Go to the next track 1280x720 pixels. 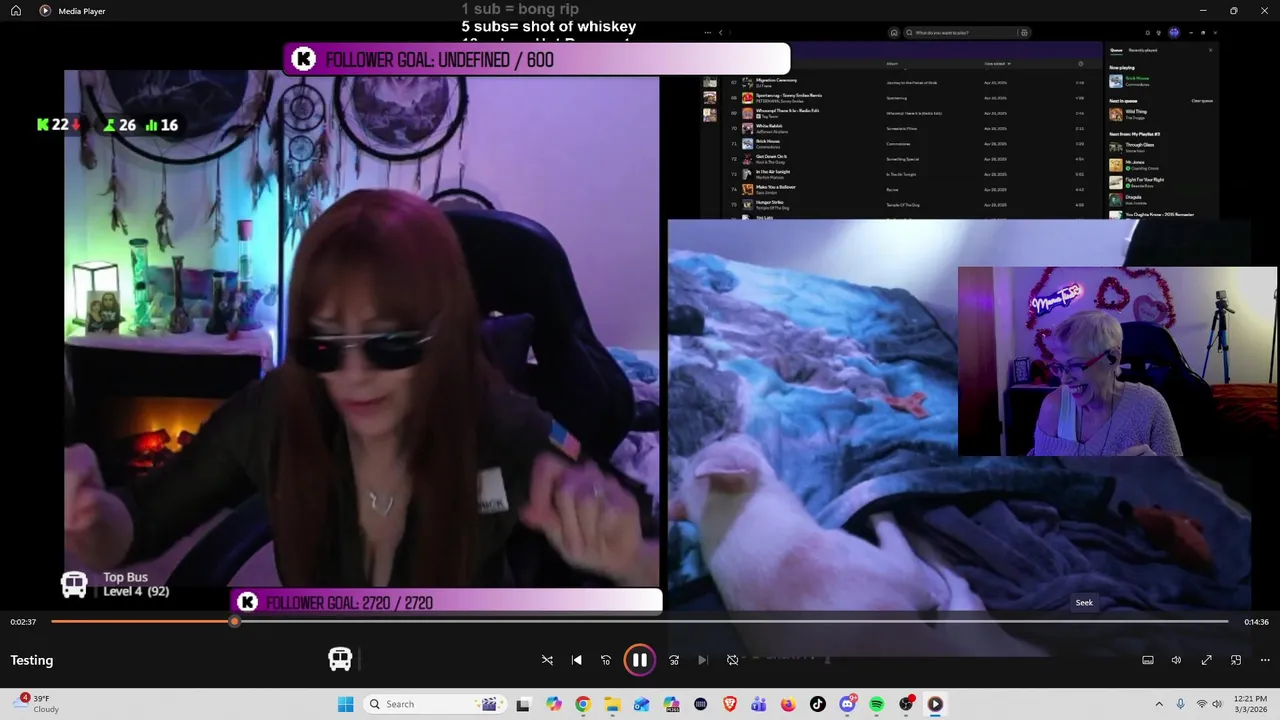pyautogui.click(x=703, y=660)
